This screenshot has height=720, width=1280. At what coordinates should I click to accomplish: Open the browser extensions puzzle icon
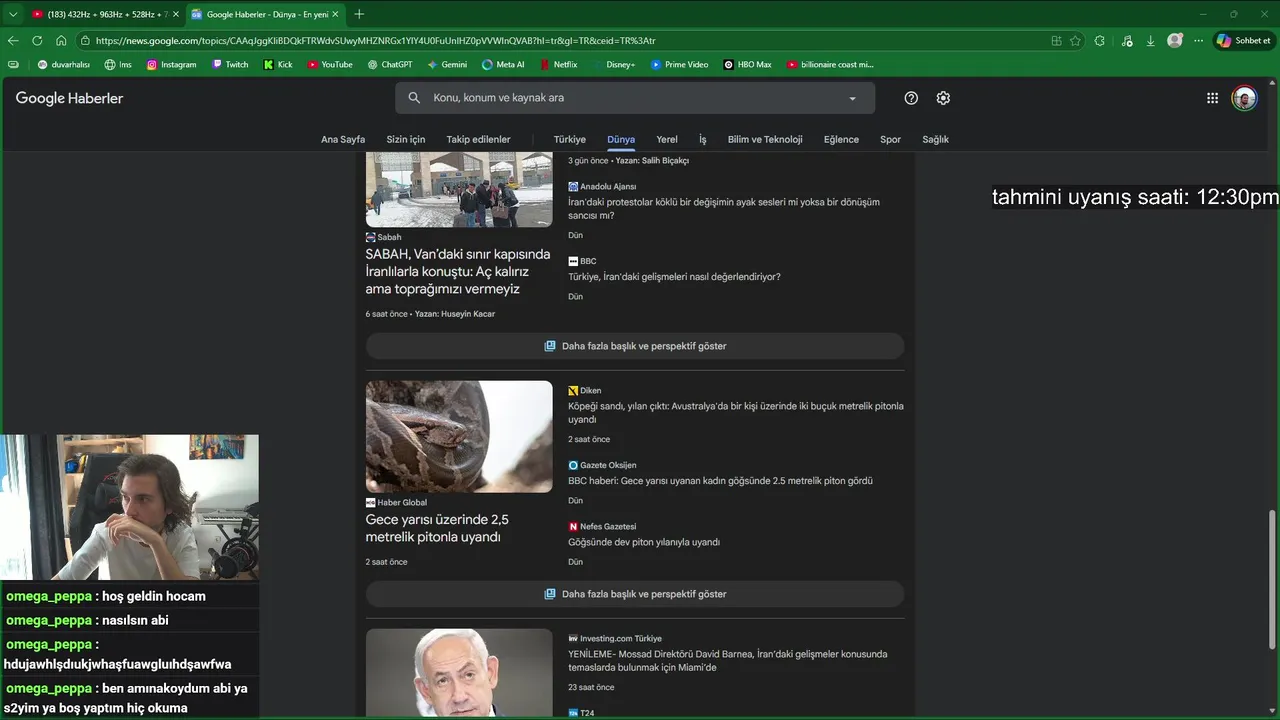click(x=1100, y=41)
